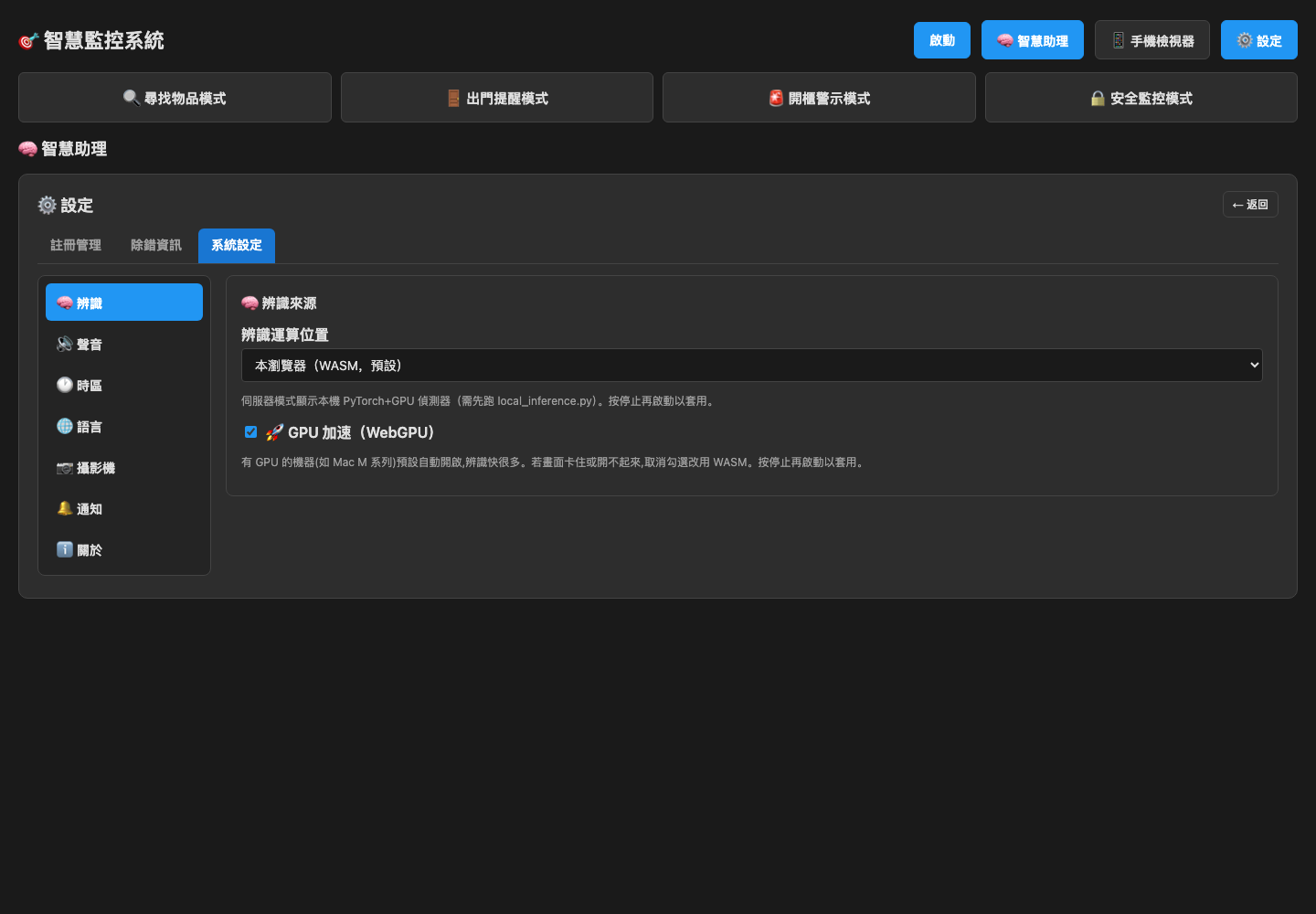Open 聲音 sound settings
Image resolution: width=1316 pixels, height=914 pixels.
pyautogui.click(x=124, y=344)
